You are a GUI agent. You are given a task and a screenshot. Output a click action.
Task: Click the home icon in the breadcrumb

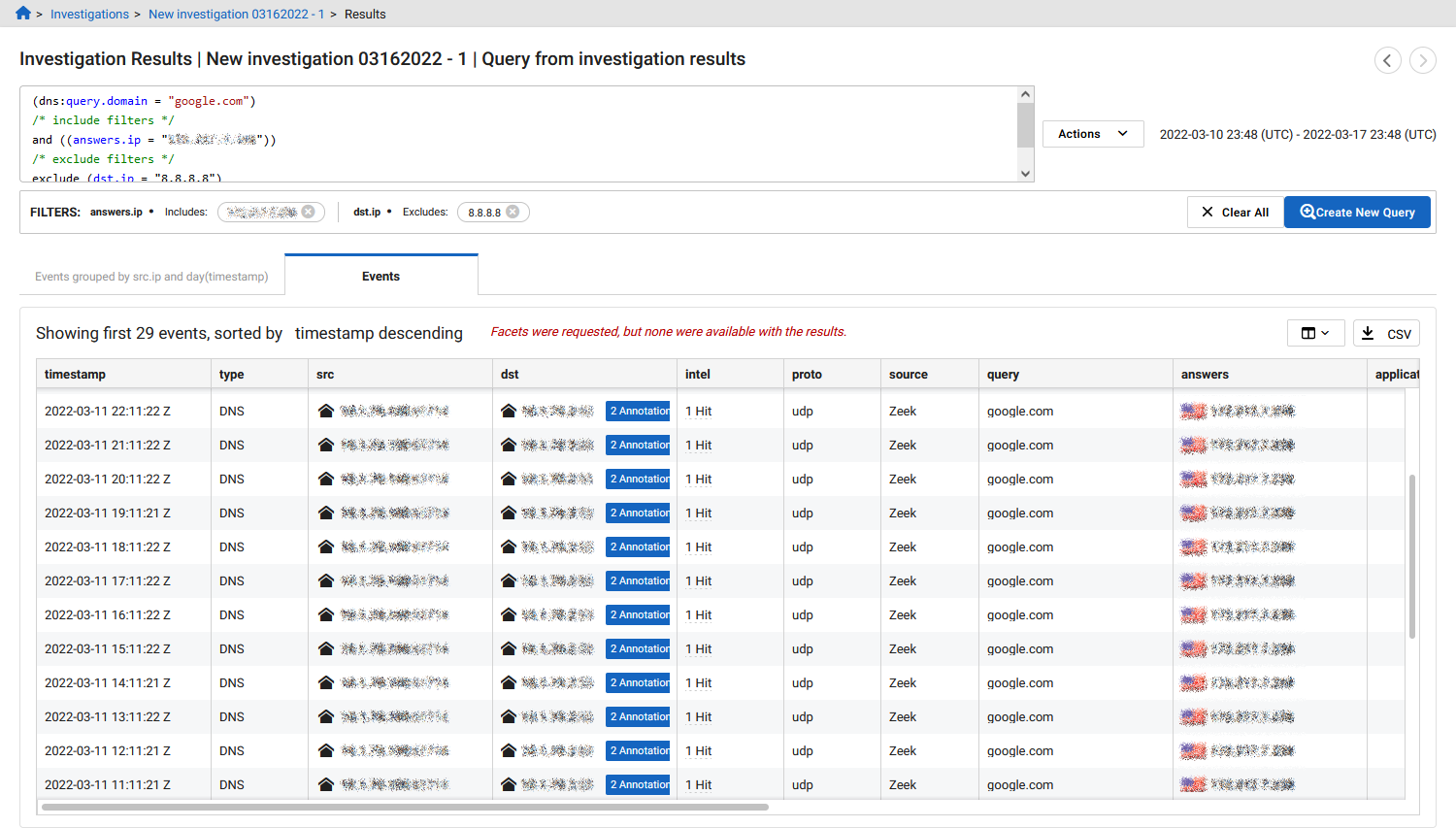pyautogui.click(x=21, y=14)
